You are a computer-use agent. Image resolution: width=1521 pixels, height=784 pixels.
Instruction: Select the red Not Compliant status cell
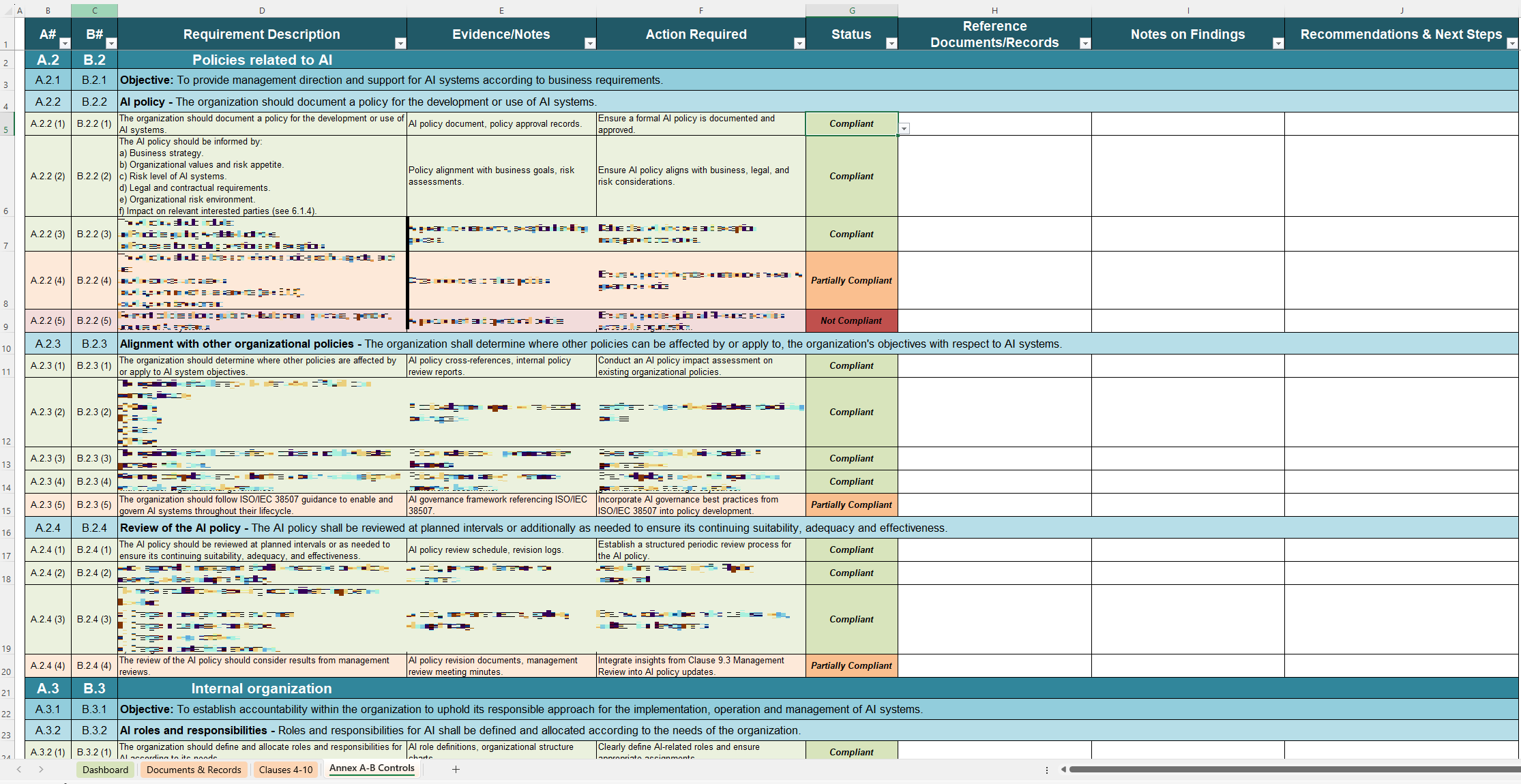[851, 321]
